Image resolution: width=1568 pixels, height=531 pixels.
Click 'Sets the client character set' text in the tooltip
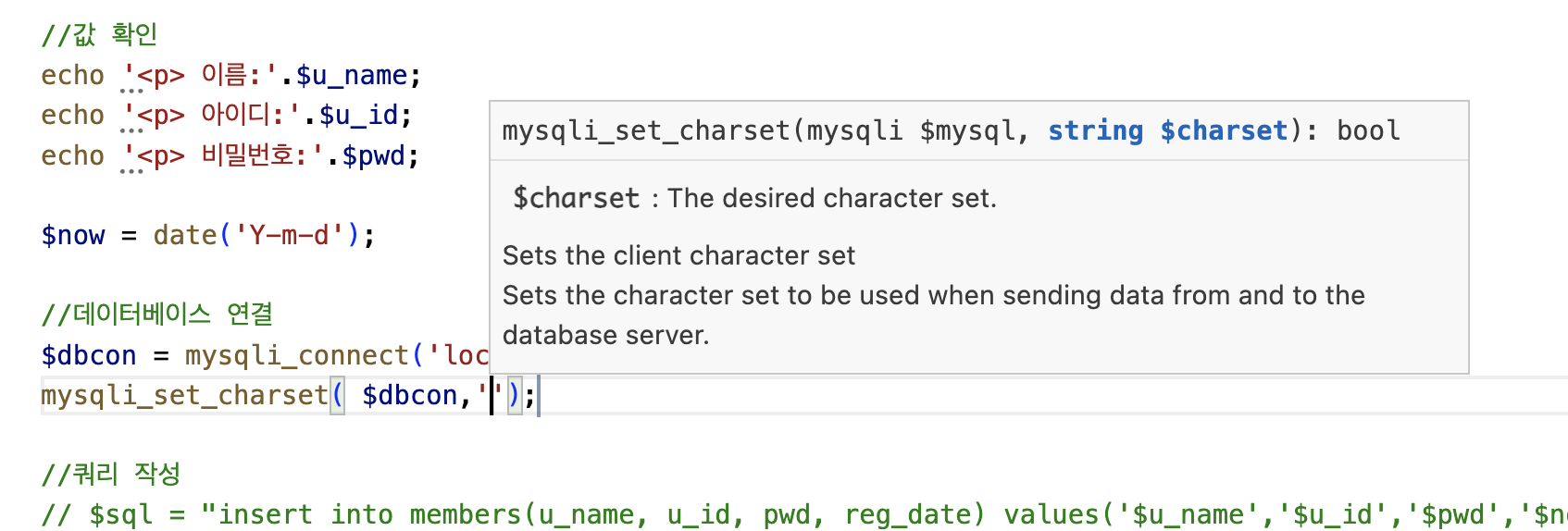(678, 255)
